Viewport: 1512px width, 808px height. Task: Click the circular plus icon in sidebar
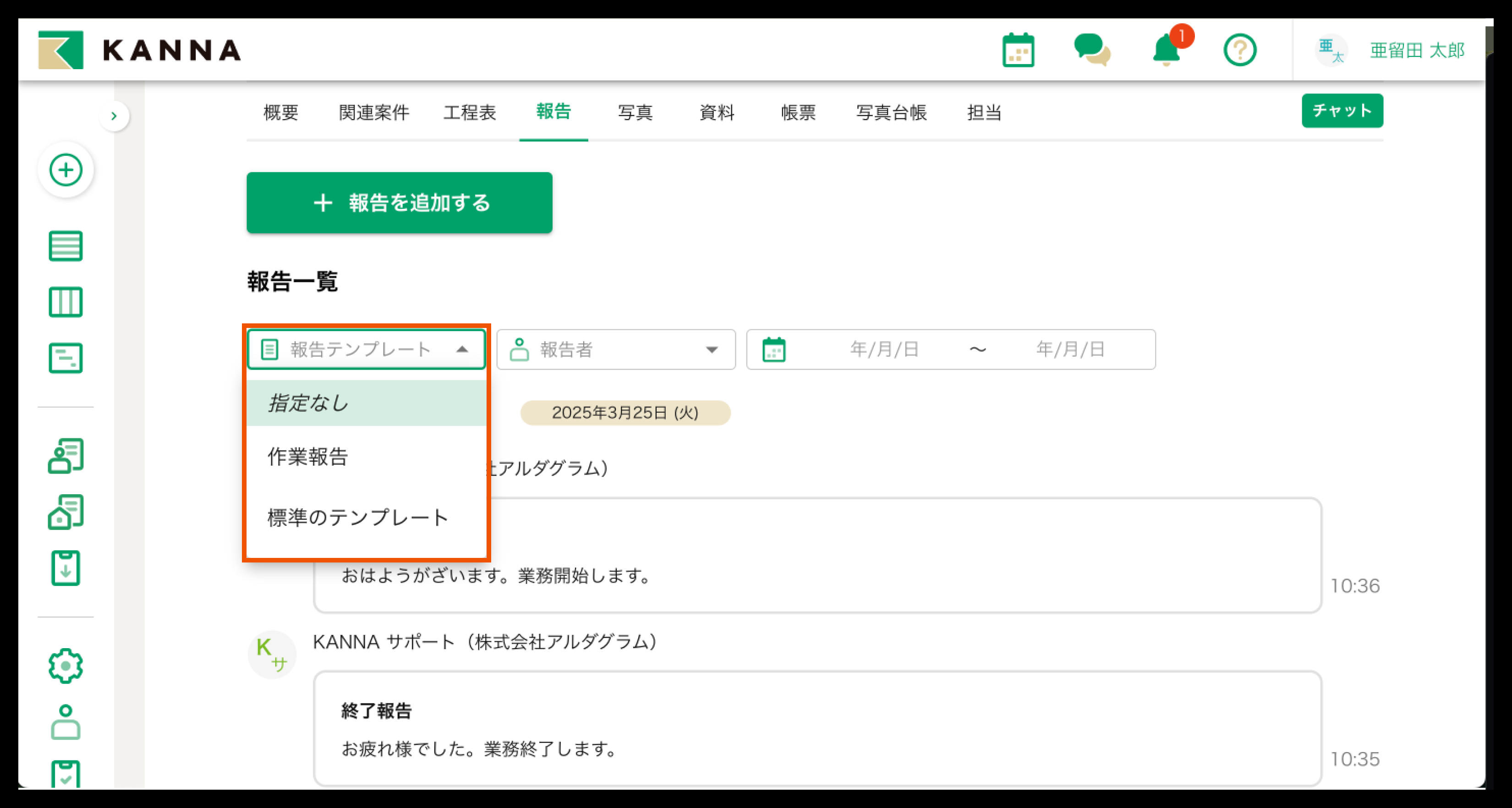(66, 170)
